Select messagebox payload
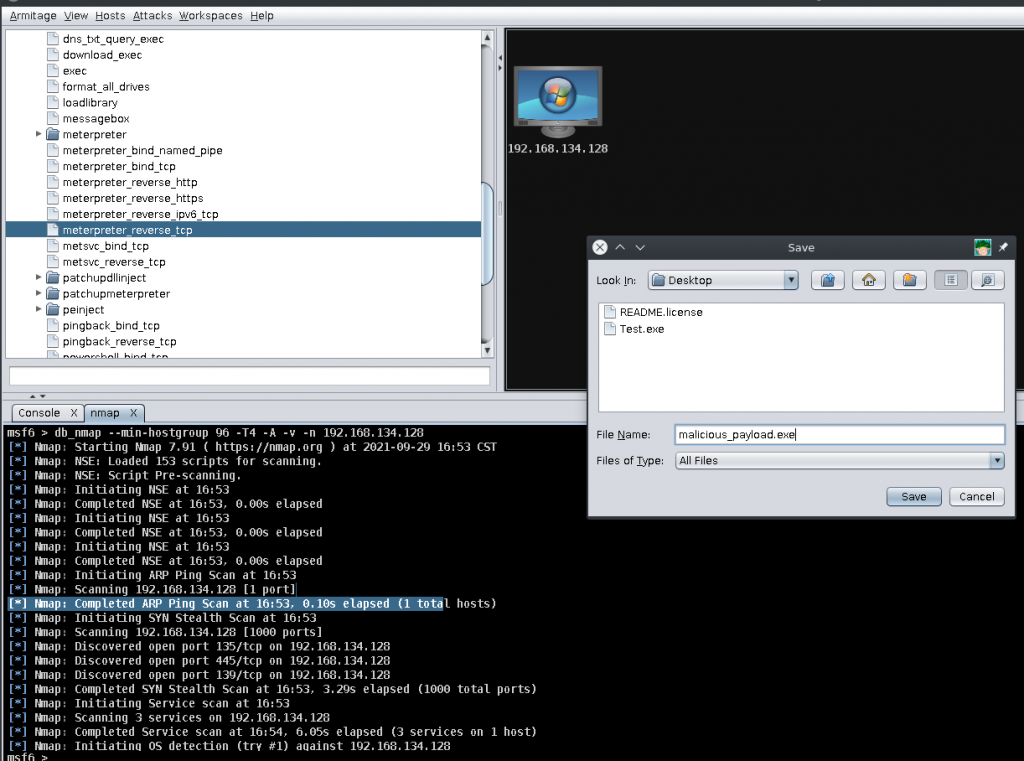This screenshot has width=1024, height=761. point(96,118)
